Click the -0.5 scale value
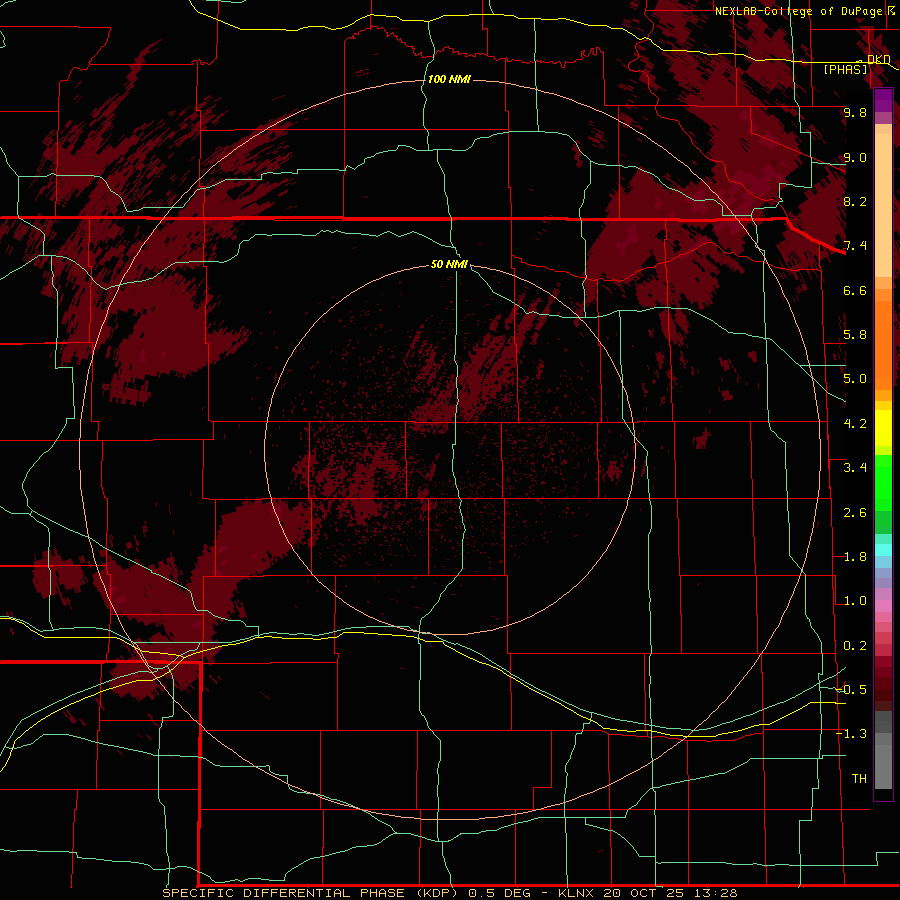The width and height of the screenshot is (900, 900). (x=852, y=690)
